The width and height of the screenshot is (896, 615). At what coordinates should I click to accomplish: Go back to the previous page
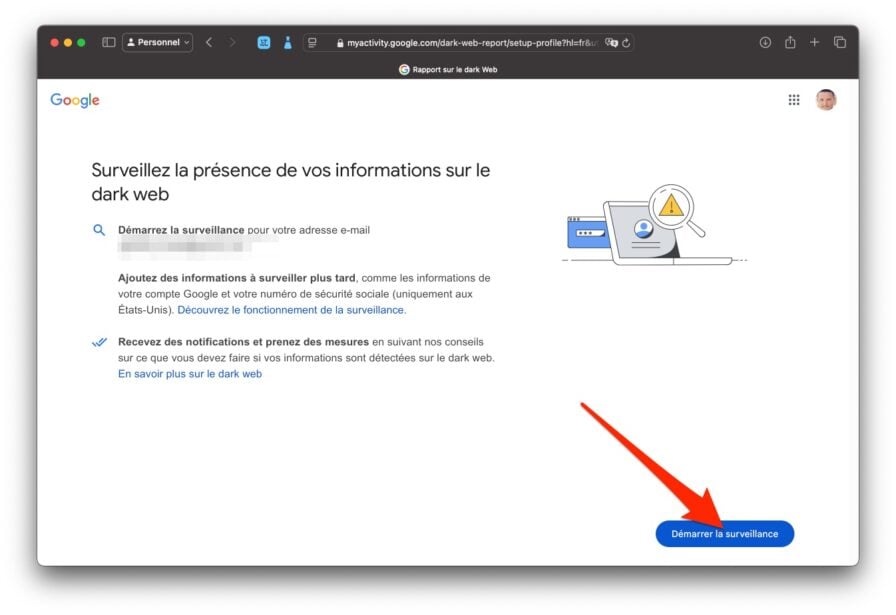point(209,43)
